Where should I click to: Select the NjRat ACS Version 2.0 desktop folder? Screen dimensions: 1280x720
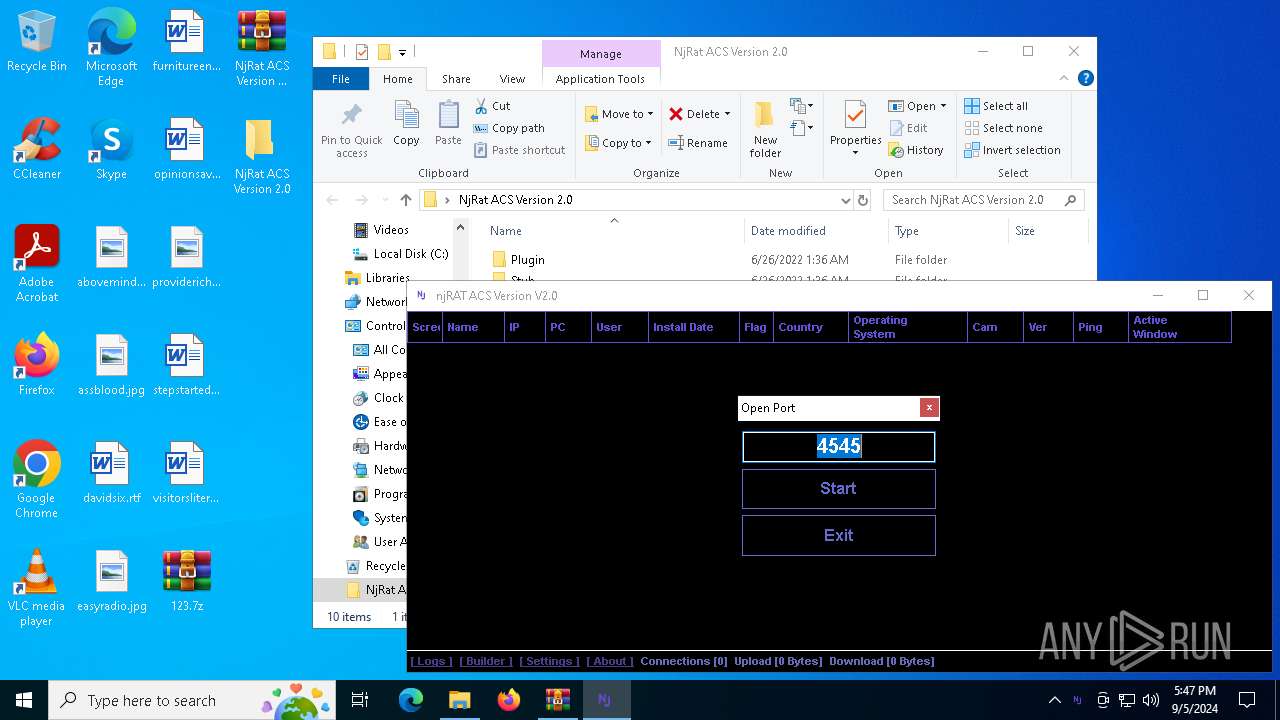(262, 156)
